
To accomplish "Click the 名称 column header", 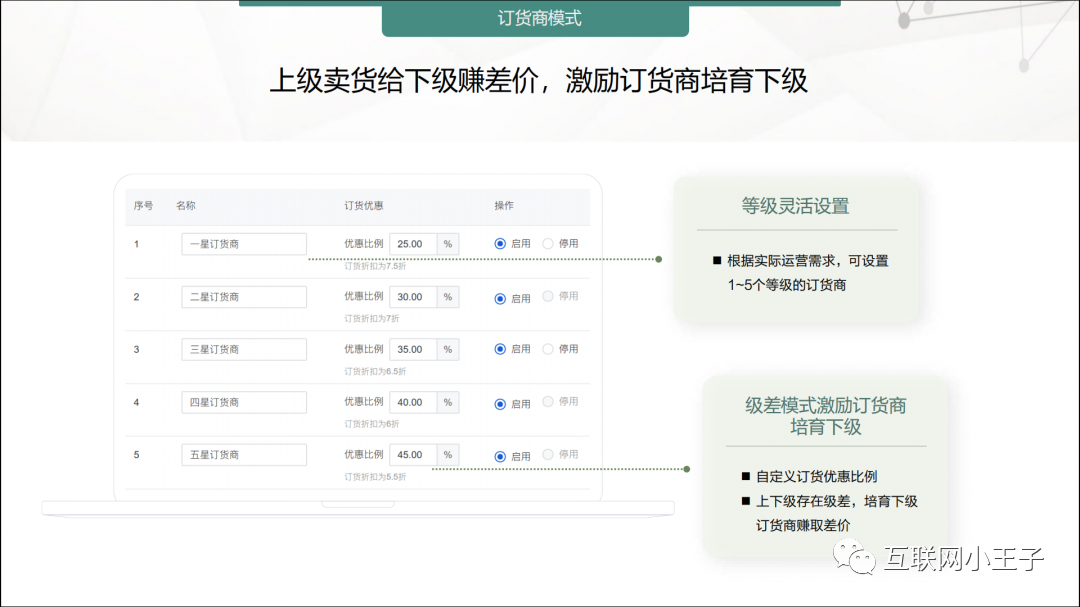I will coord(186,205).
